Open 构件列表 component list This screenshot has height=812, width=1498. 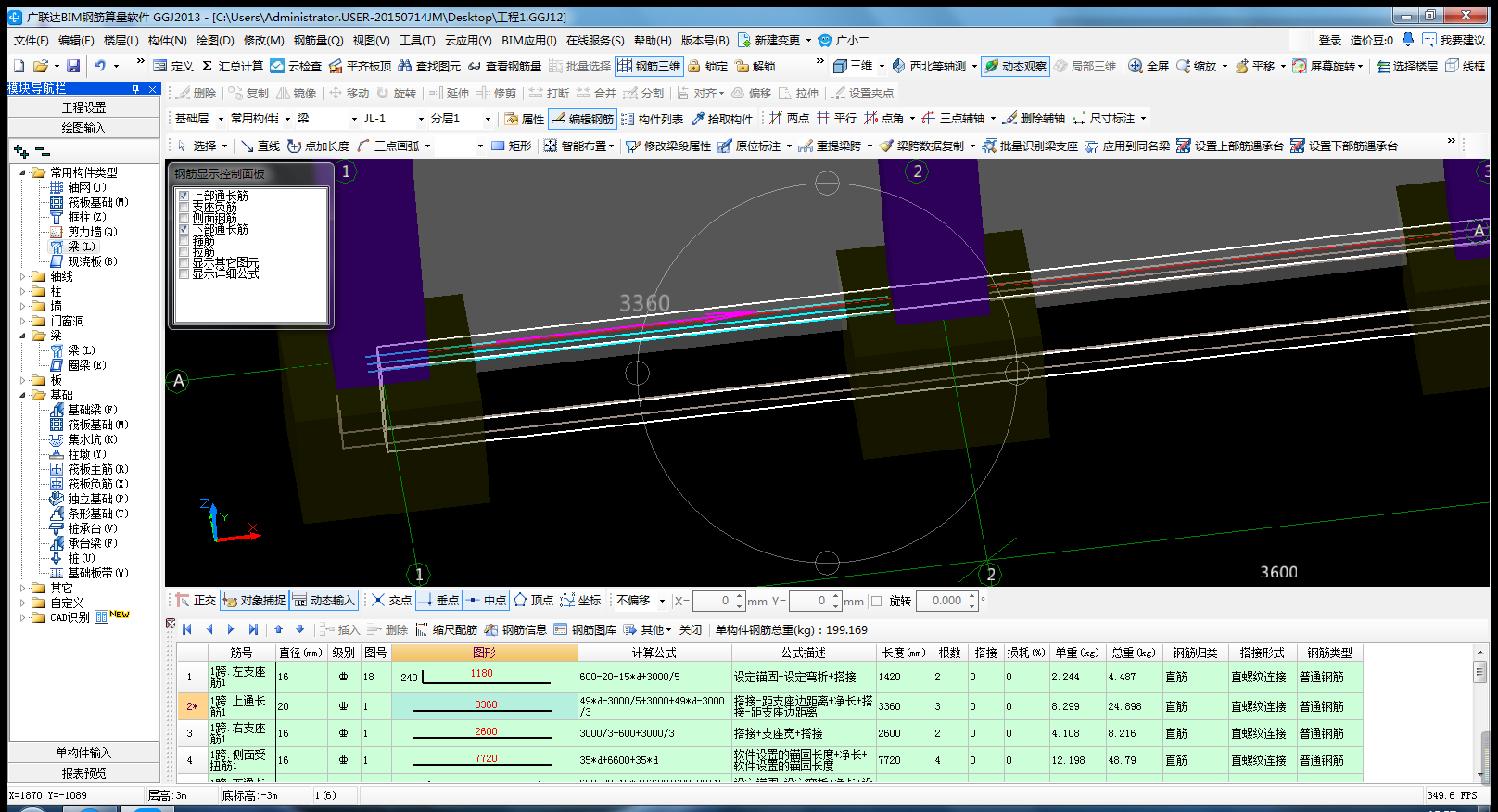[653, 119]
